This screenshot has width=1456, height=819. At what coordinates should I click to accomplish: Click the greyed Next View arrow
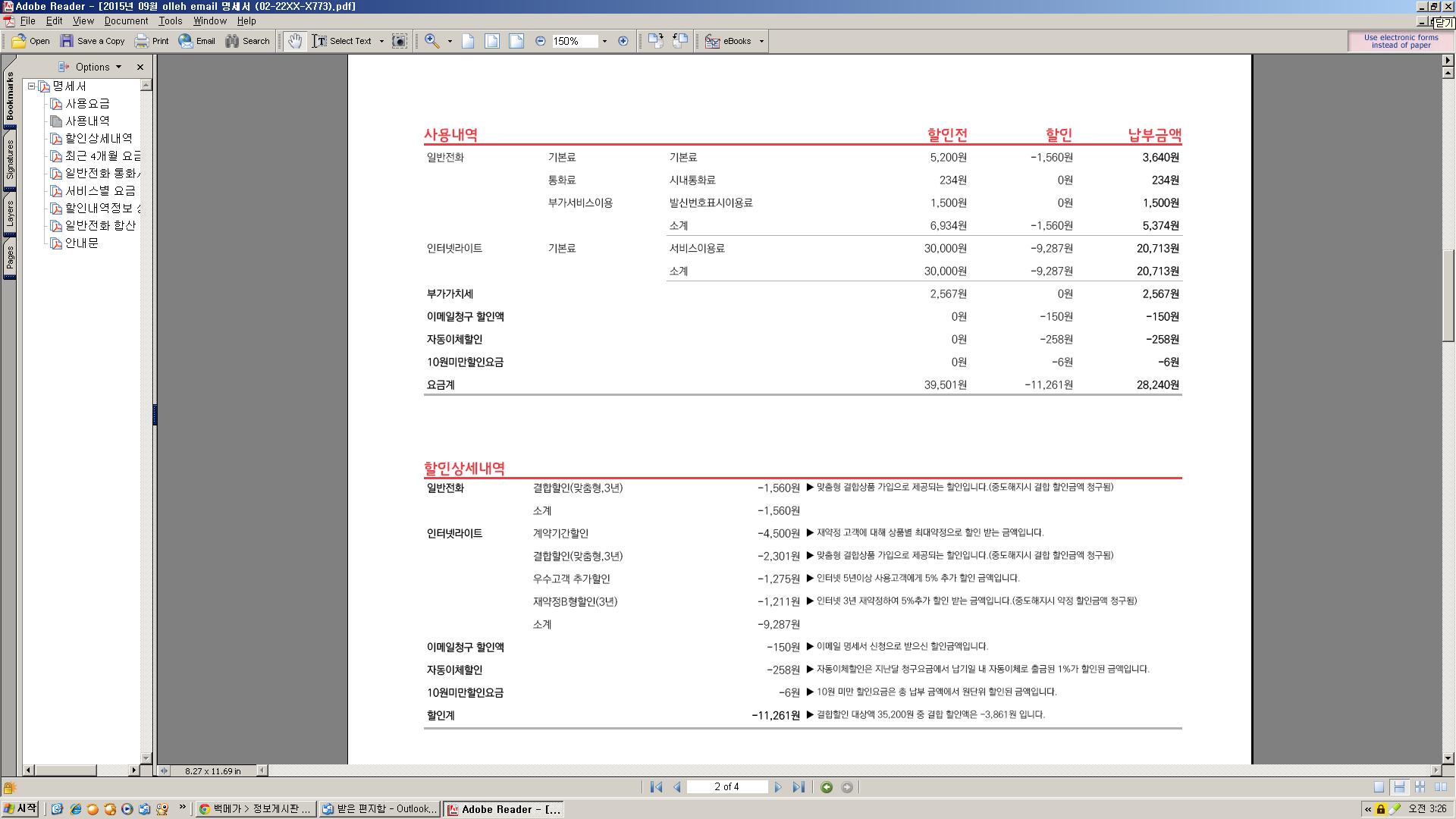tap(847, 787)
